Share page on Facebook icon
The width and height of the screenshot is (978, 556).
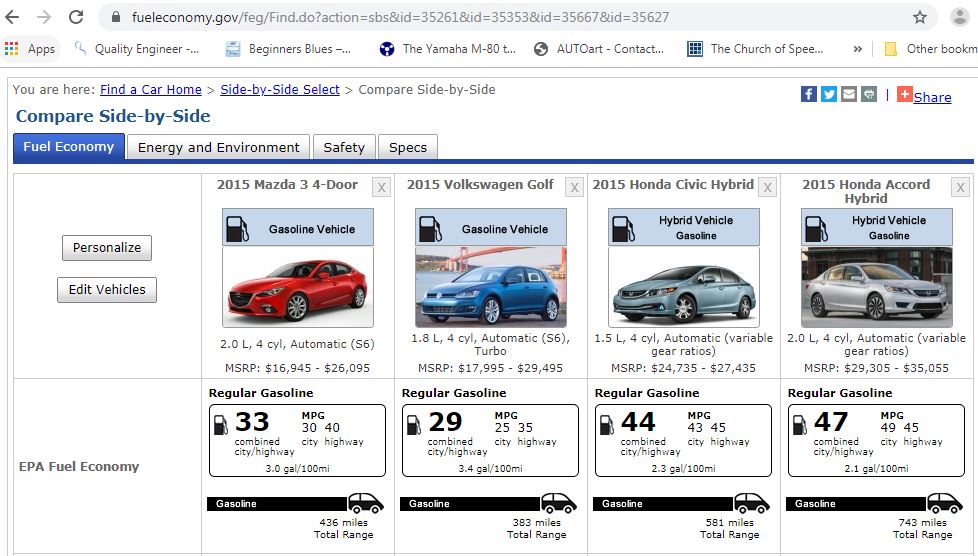(x=809, y=94)
